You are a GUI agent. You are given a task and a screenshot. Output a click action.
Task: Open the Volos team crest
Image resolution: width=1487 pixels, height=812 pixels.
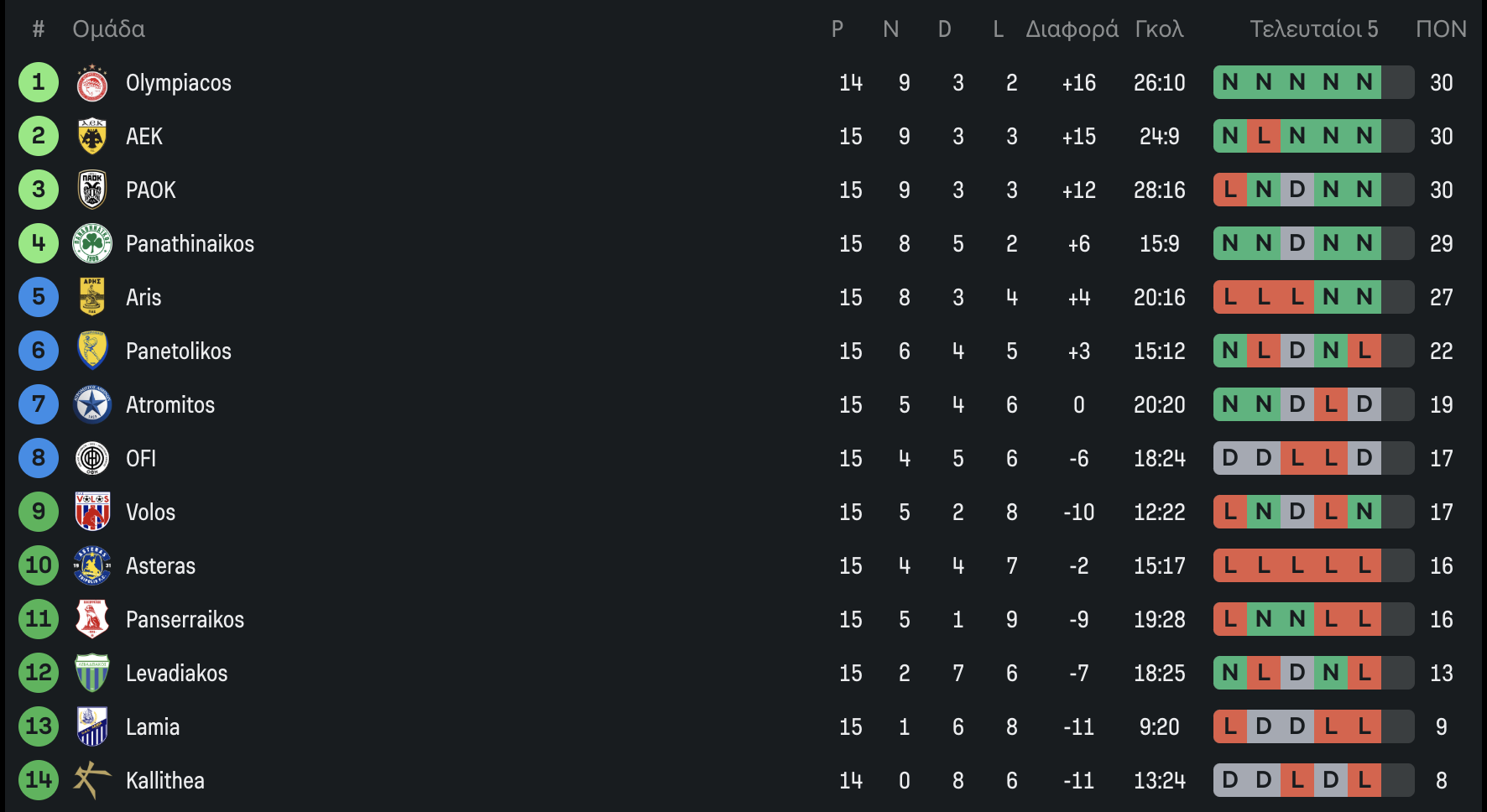pos(92,513)
